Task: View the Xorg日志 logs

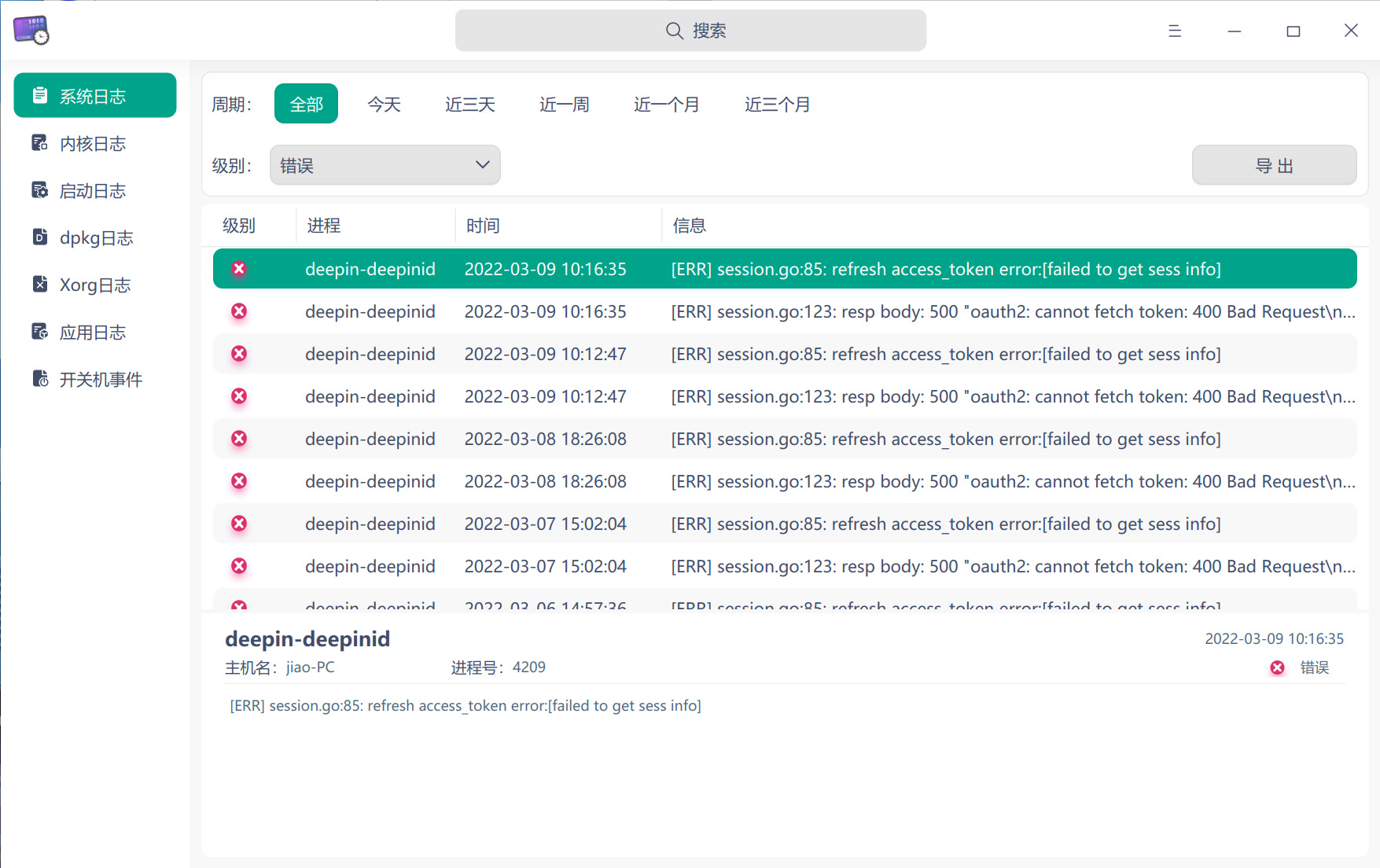Action: (x=94, y=284)
